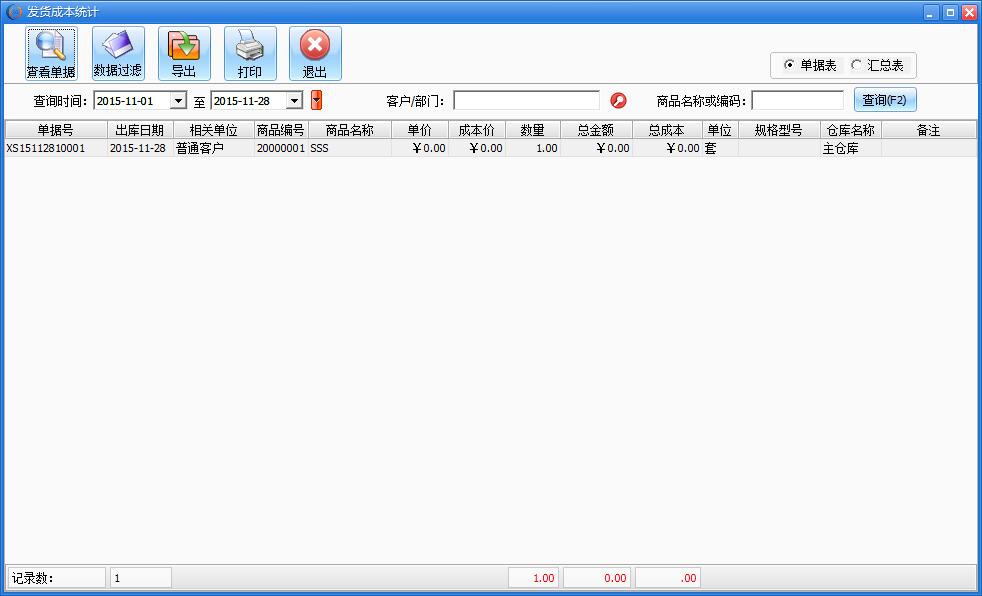
Task: Sort by 总成本 column header
Action: [667, 130]
